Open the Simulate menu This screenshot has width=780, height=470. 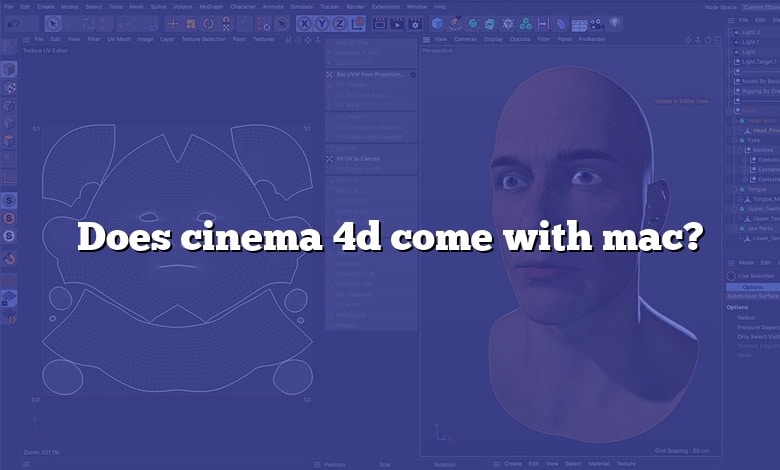pyautogui.click(x=301, y=7)
